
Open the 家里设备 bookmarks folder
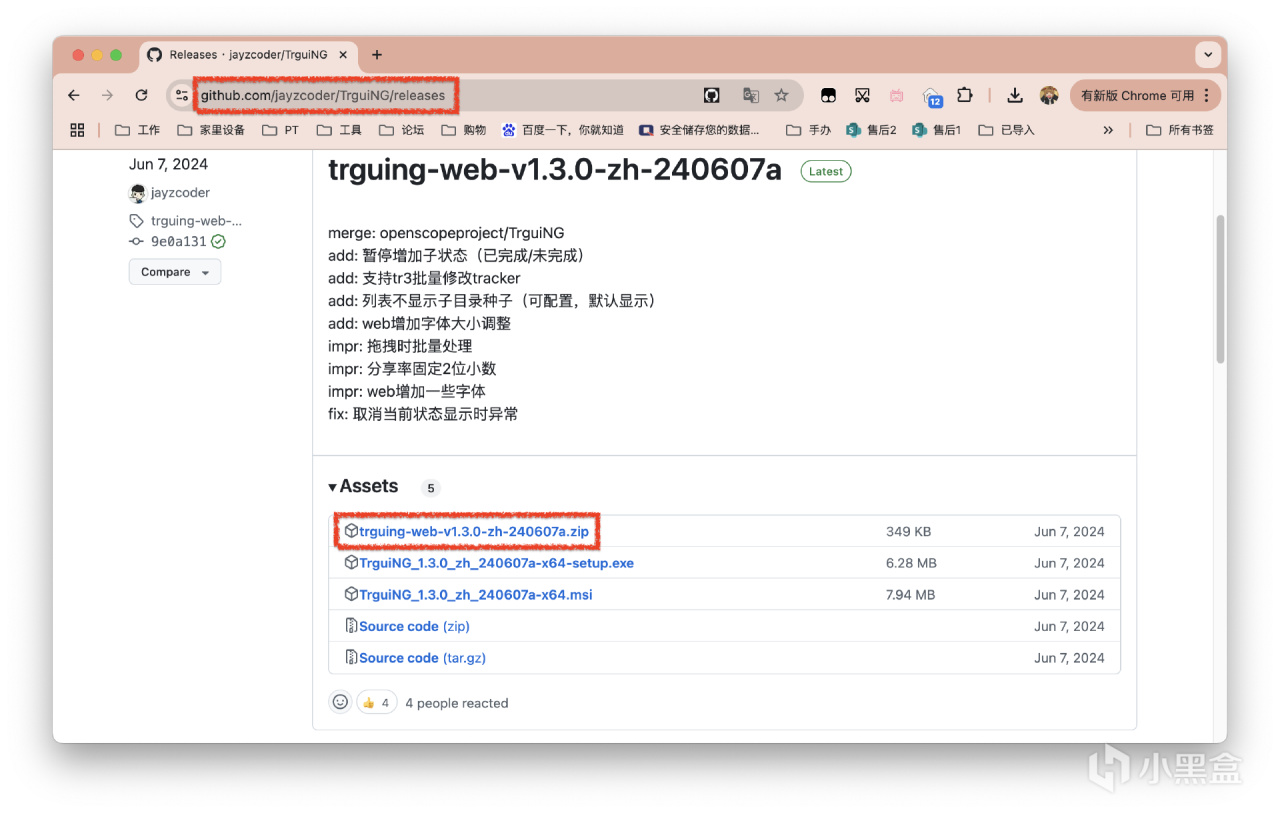[x=211, y=130]
